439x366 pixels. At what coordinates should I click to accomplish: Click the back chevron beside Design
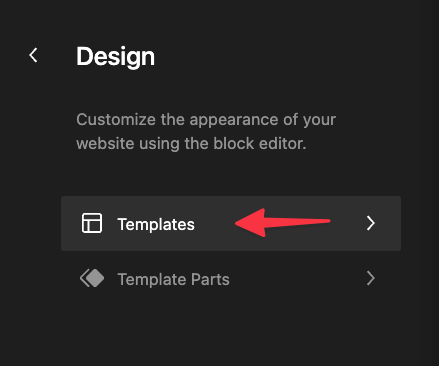coord(33,55)
